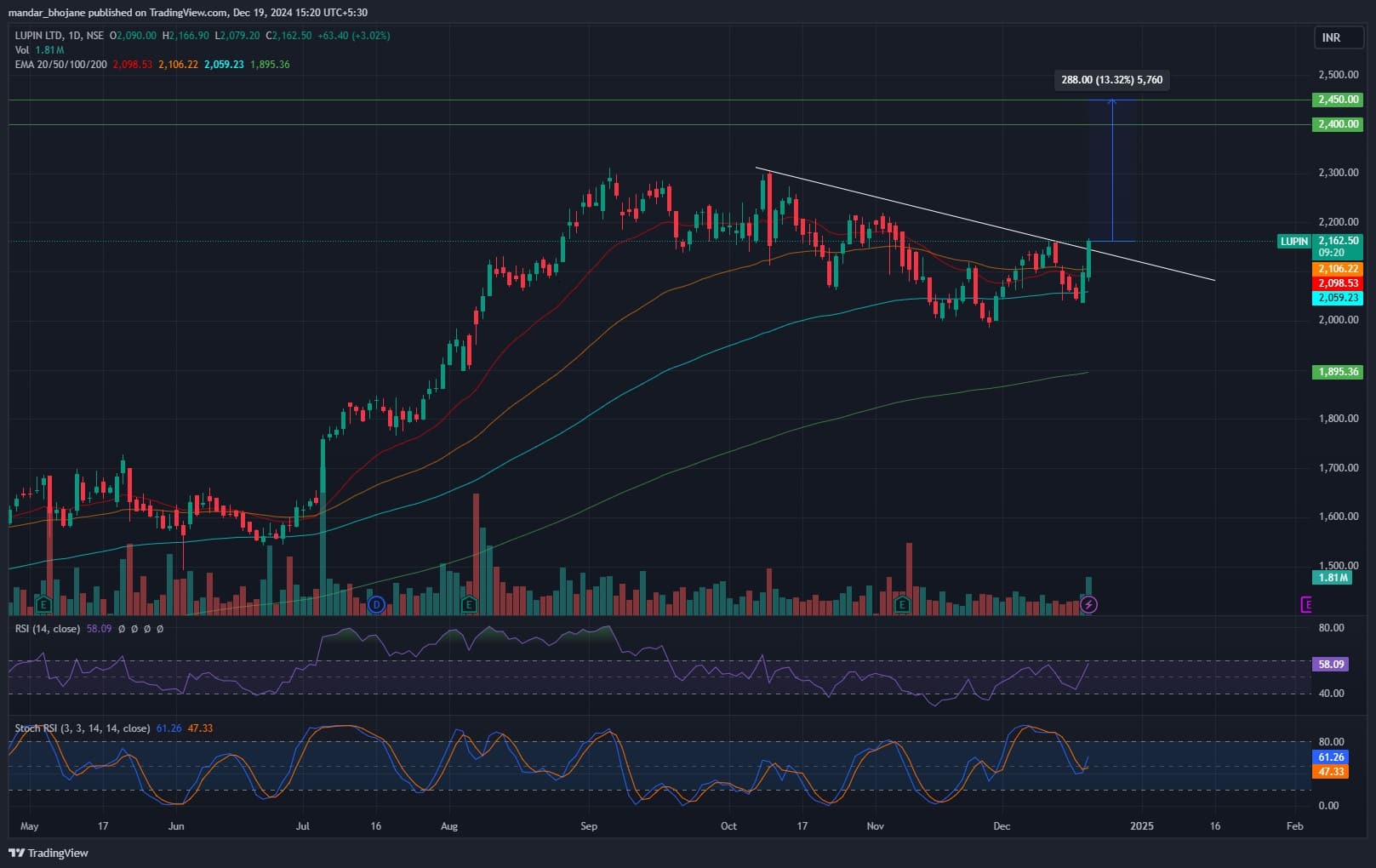The height and width of the screenshot is (868, 1376).
Task: Click the TradingView logo
Action: pyautogui.click(x=49, y=853)
